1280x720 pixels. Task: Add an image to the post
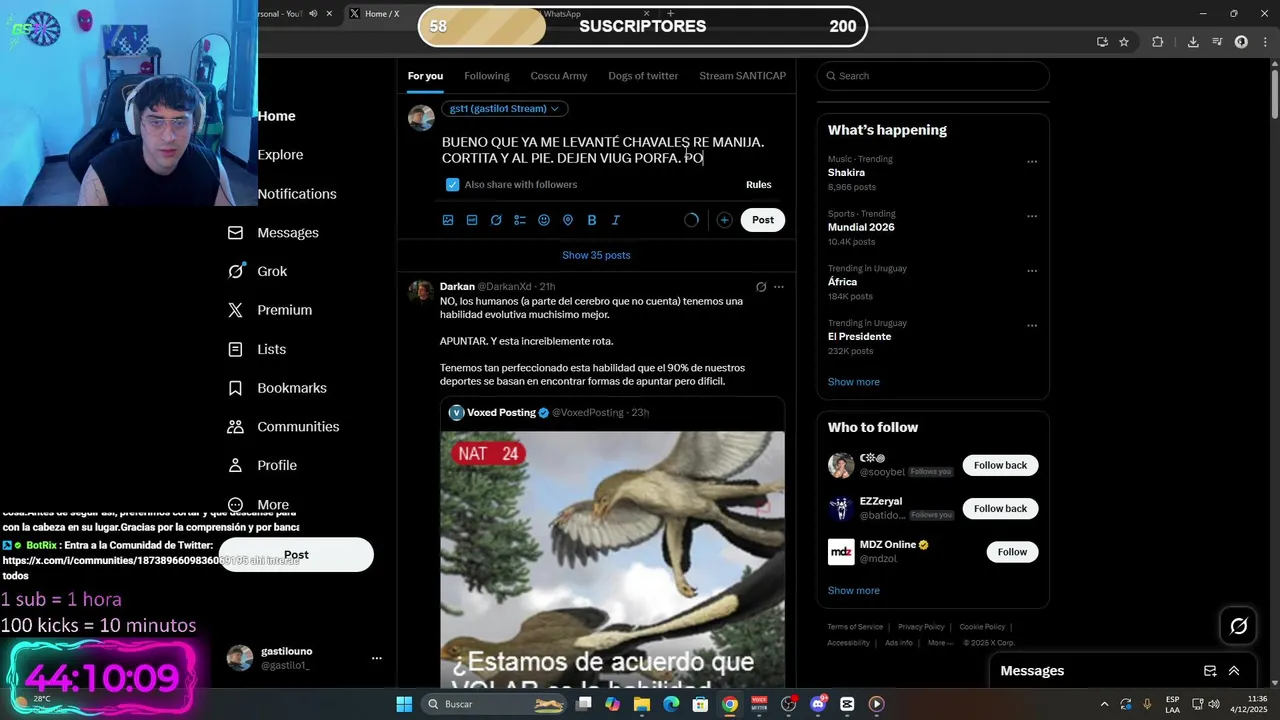click(x=448, y=220)
